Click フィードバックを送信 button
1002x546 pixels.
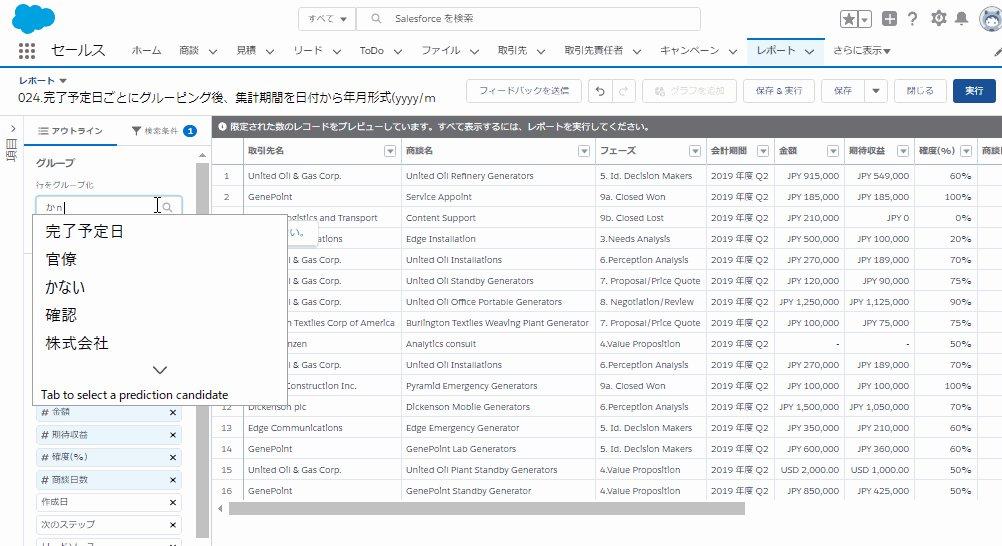524,91
